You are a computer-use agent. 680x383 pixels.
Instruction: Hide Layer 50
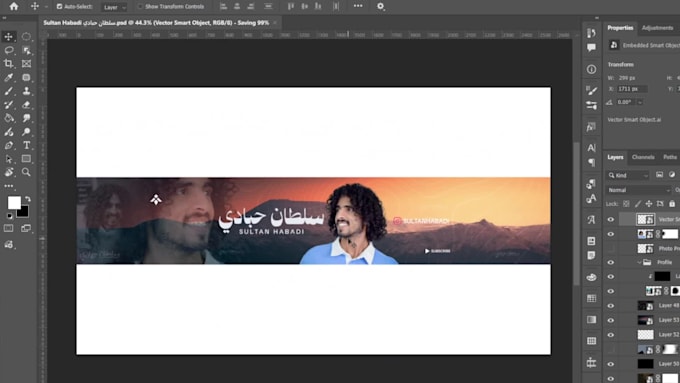click(x=611, y=364)
